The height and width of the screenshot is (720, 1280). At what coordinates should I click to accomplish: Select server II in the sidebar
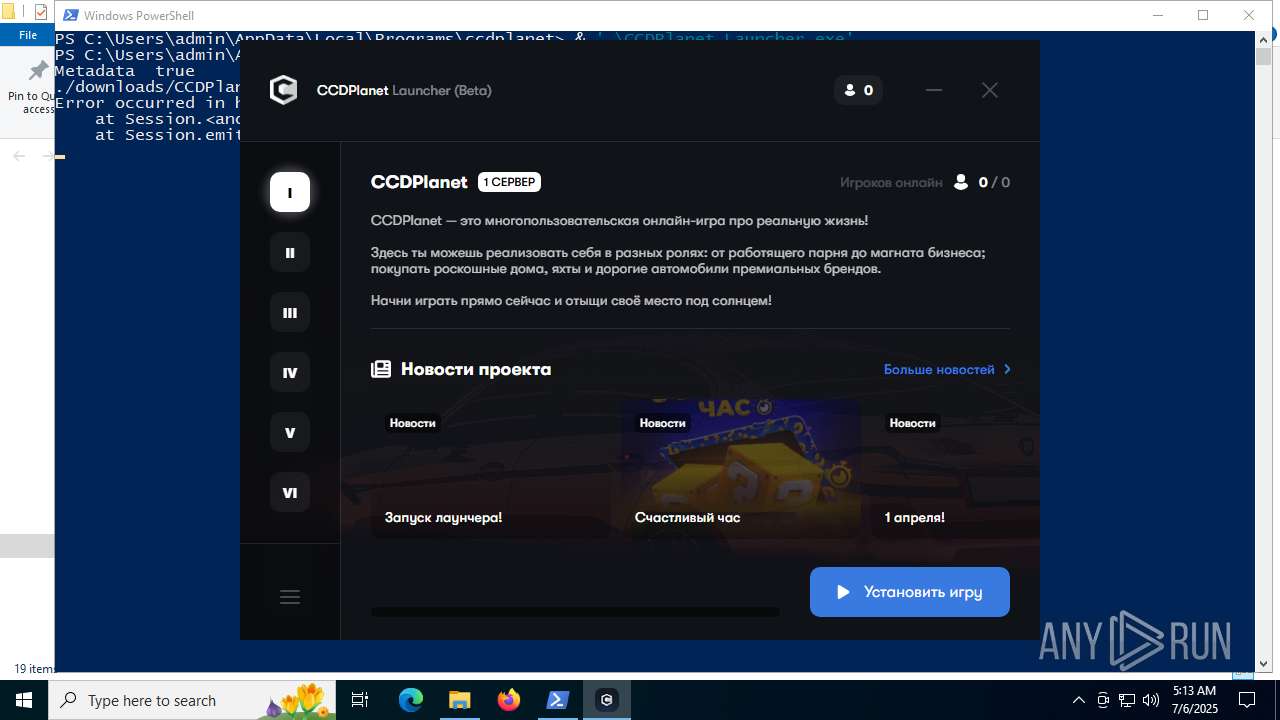tap(290, 252)
